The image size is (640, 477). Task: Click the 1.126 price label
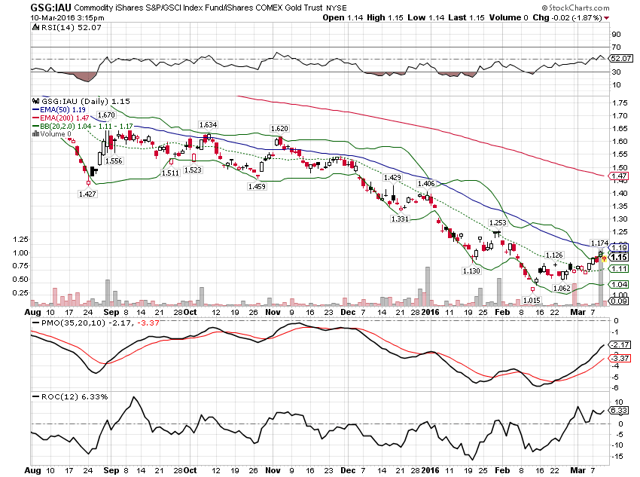click(554, 255)
